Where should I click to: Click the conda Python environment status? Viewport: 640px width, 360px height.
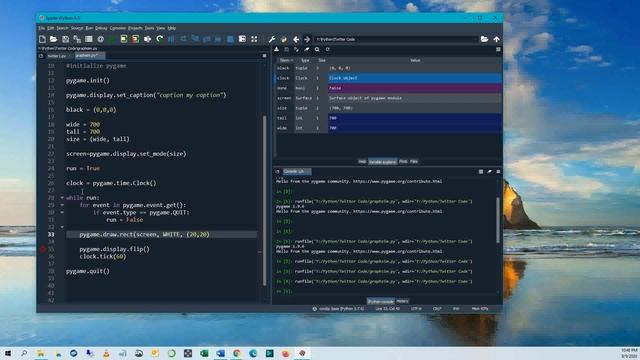coord(338,309)
